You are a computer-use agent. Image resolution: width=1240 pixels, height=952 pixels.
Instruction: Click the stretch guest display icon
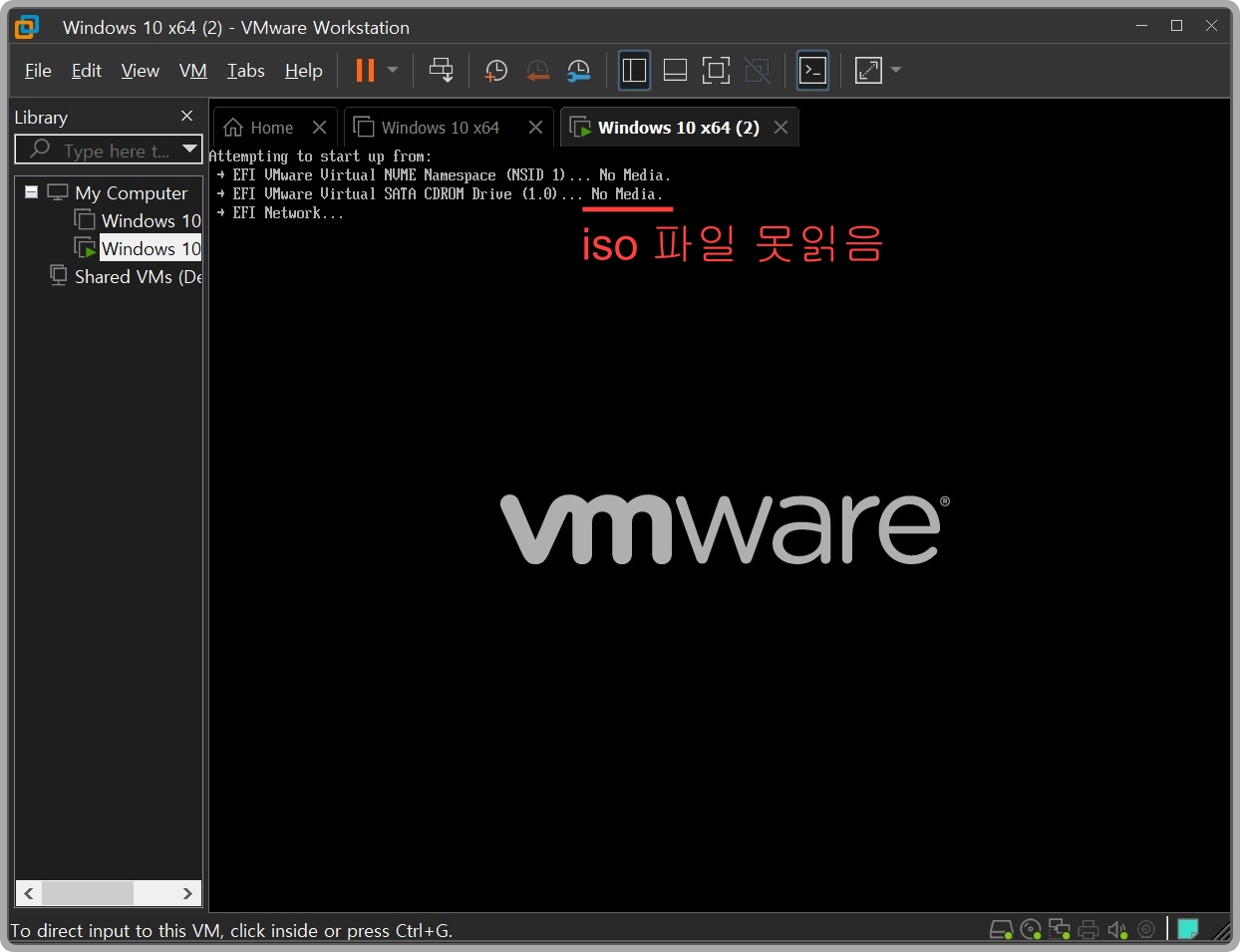click(868, 70)
